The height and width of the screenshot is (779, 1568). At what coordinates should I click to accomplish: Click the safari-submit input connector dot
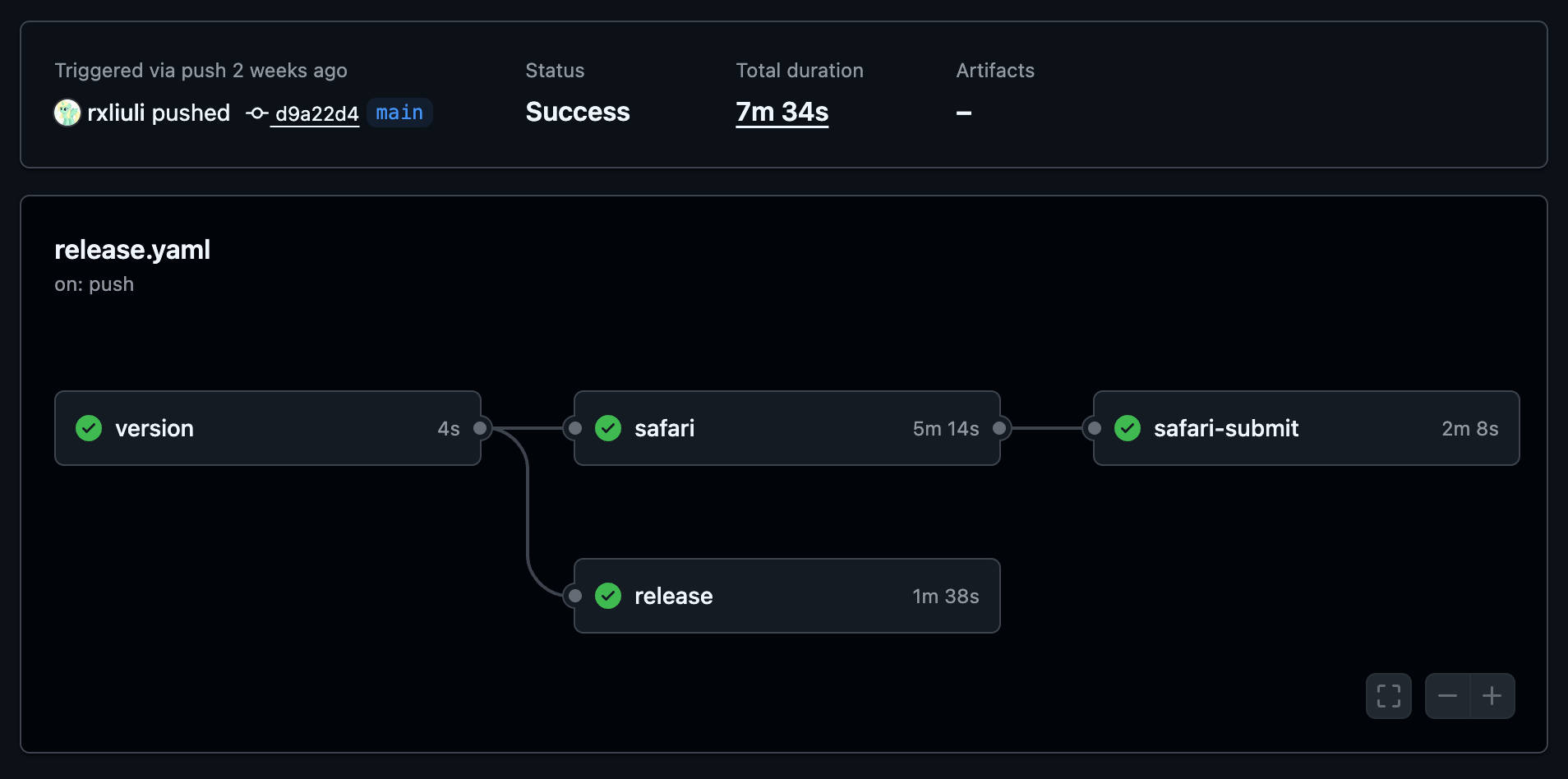[x=1095, y=428]
